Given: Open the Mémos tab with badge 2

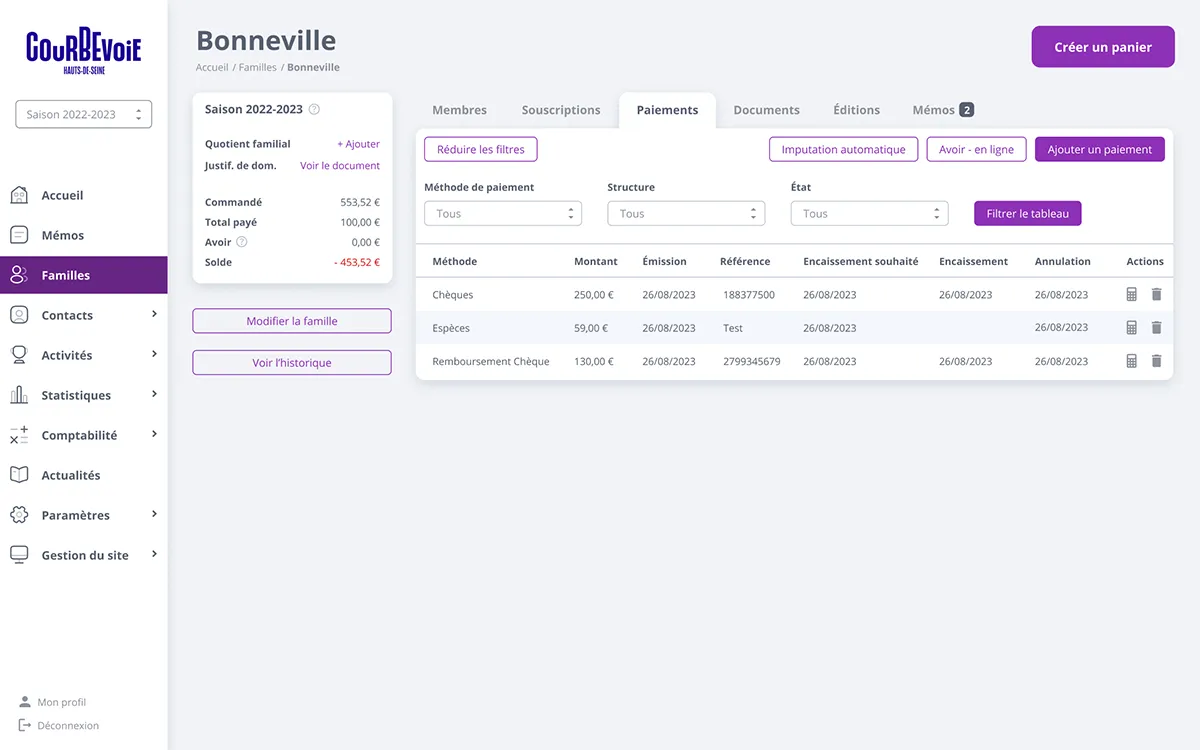Looking at the screenshot, I should point(942,110).
